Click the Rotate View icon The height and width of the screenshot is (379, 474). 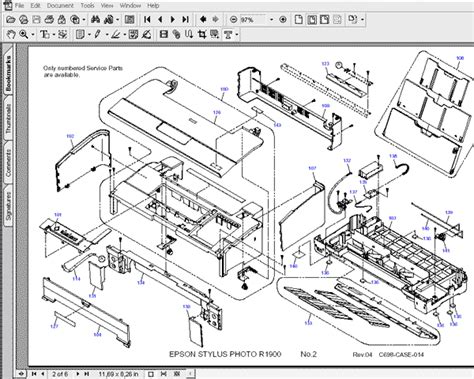pyautogui.click(x=353, y=20)
